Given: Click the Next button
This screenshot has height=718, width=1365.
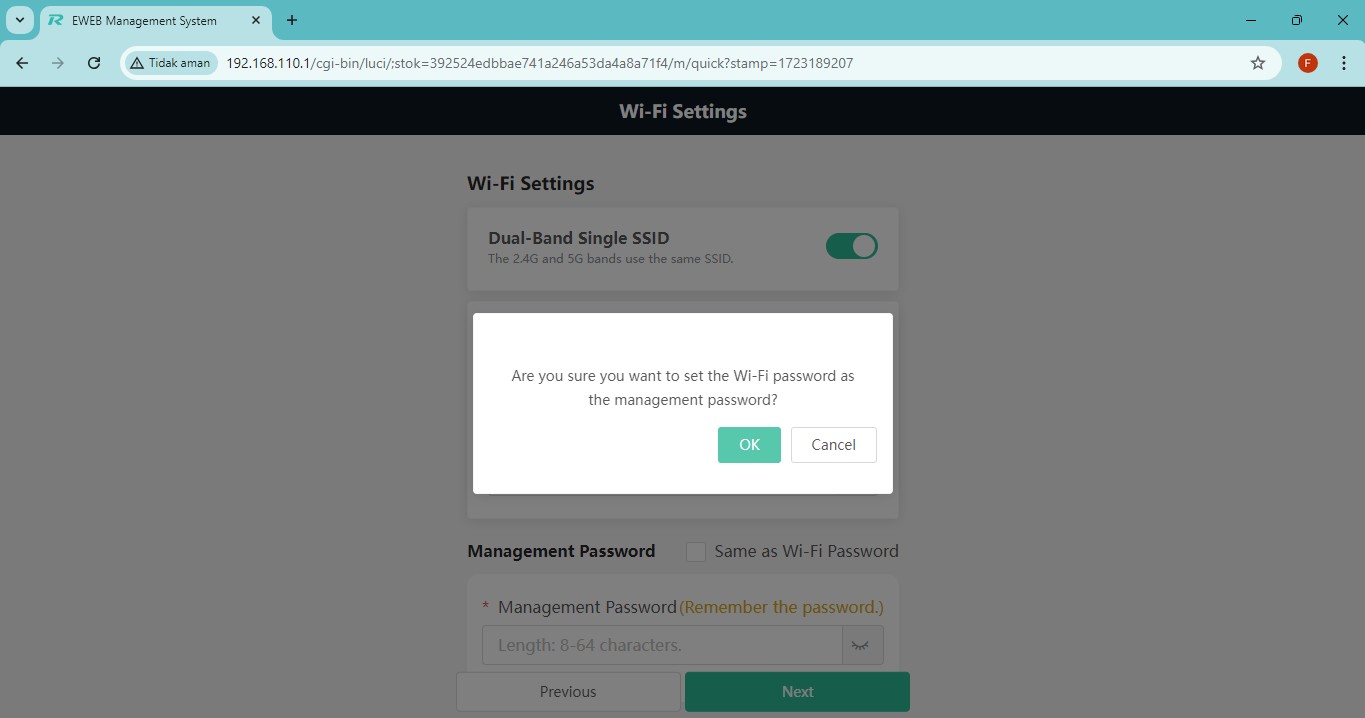Looking at the screenshot, I should (797, 692).
